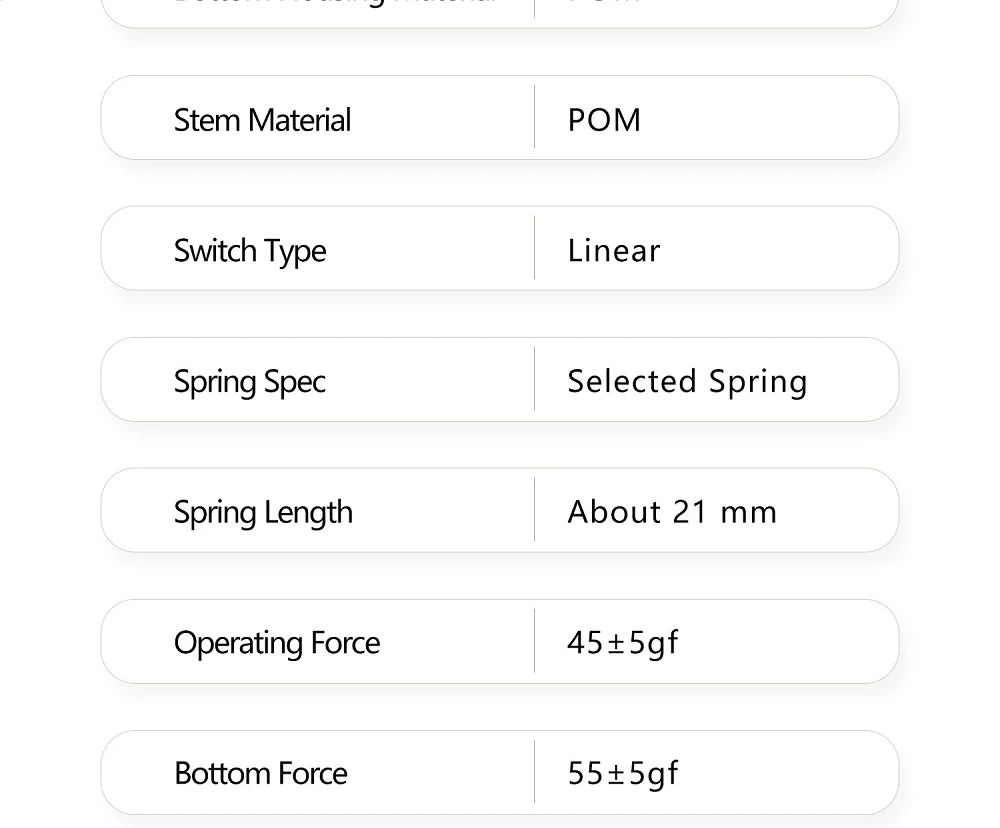
Task: Click the cut-off value in the top row
Action: (604, 3)
